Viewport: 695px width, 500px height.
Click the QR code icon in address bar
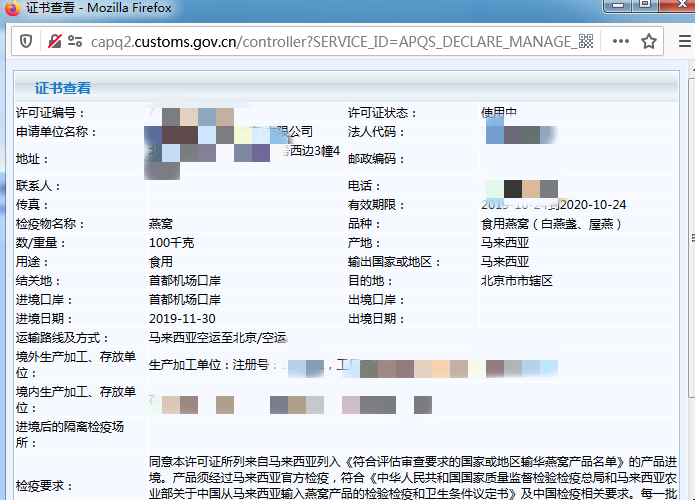click(x=586, y=42)
